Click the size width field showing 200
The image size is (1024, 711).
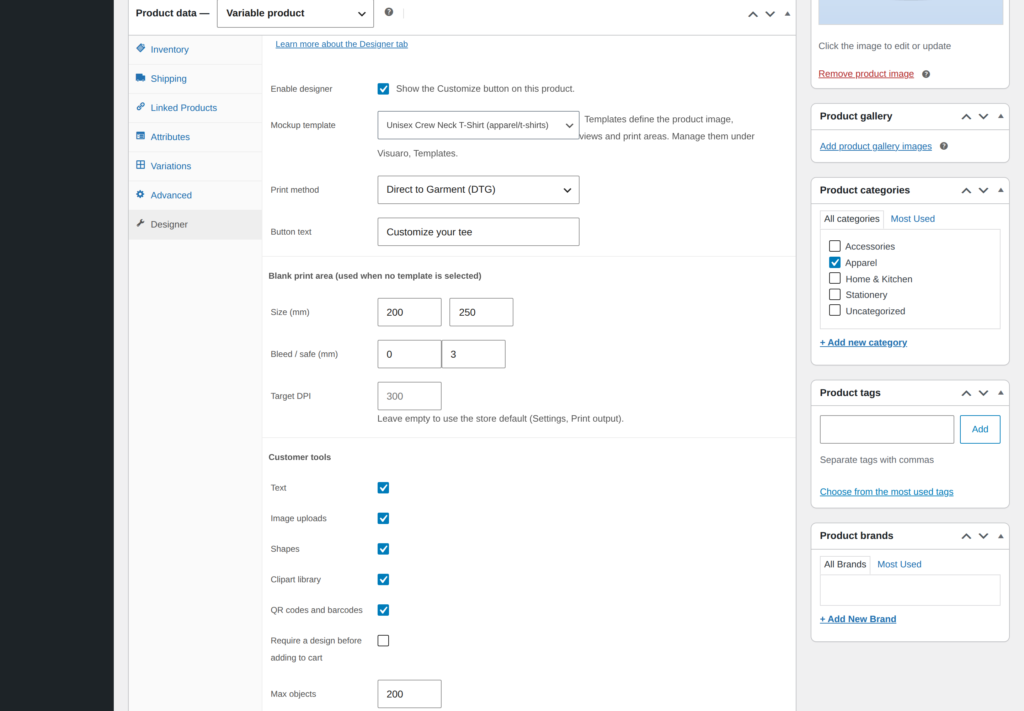click(x=409, y=312)
